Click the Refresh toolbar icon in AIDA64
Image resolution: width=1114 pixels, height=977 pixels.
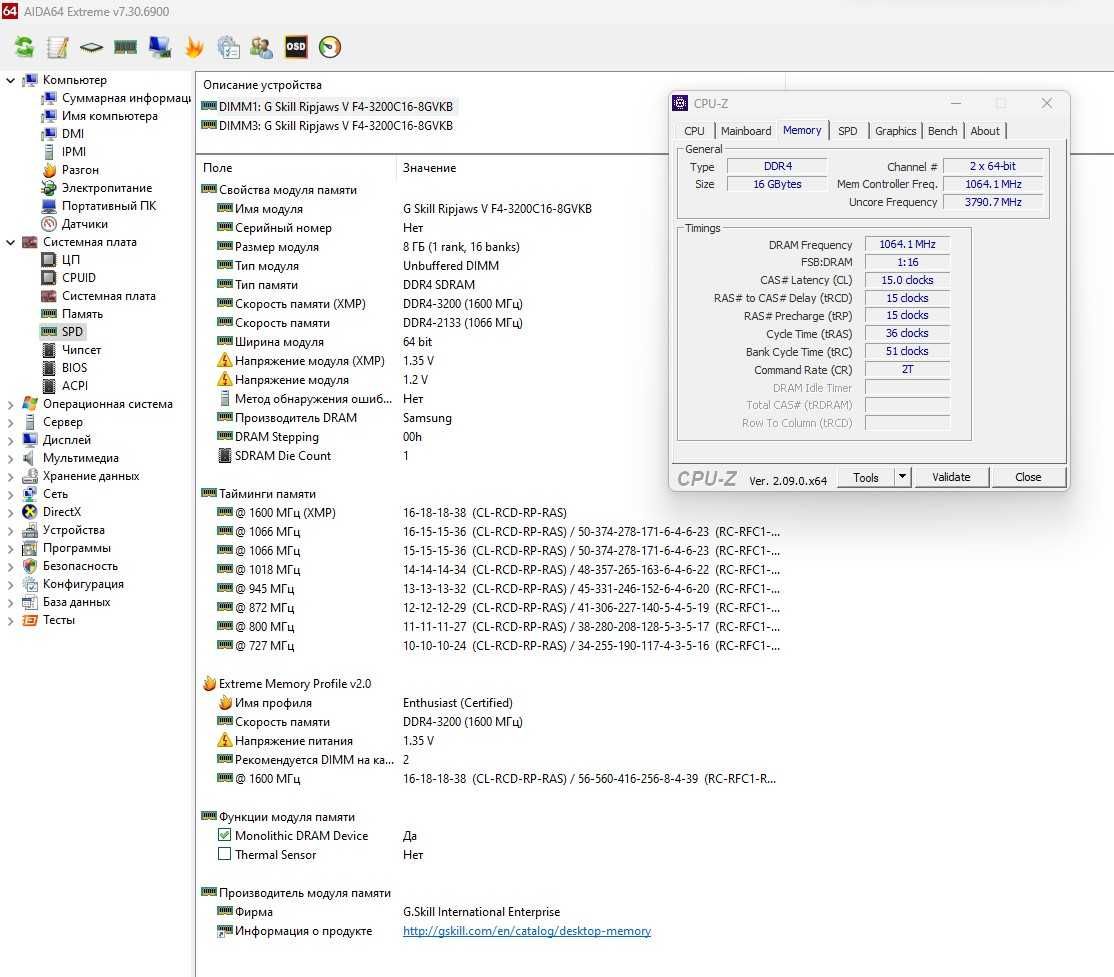coord(24,47)
